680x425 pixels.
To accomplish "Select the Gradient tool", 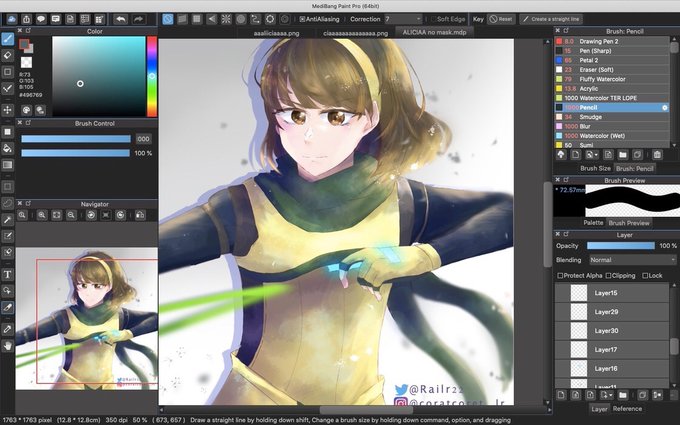I will click(x=7, y=164).
